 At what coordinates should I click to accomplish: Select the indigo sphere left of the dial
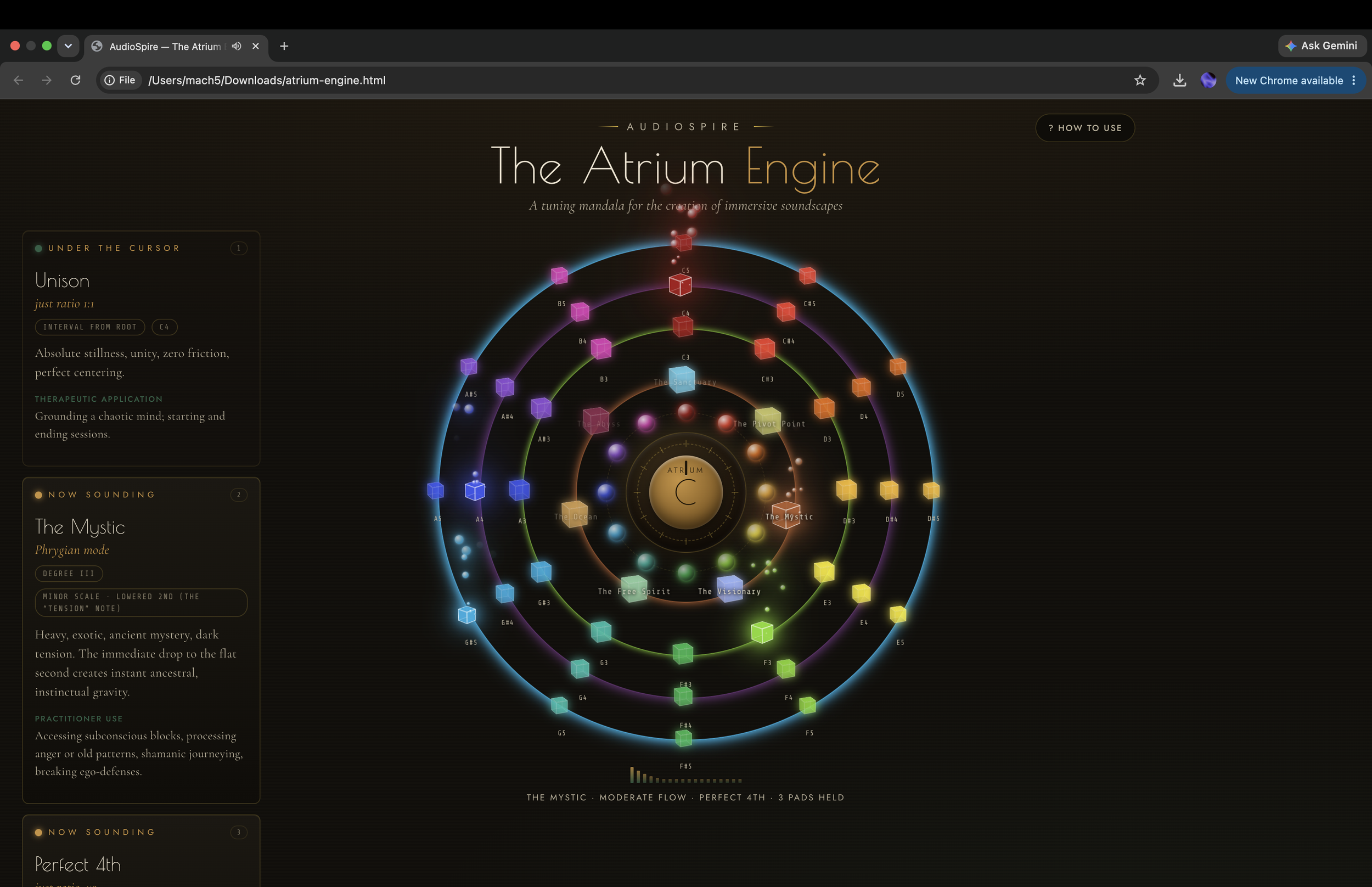click(x=605, y=492)
